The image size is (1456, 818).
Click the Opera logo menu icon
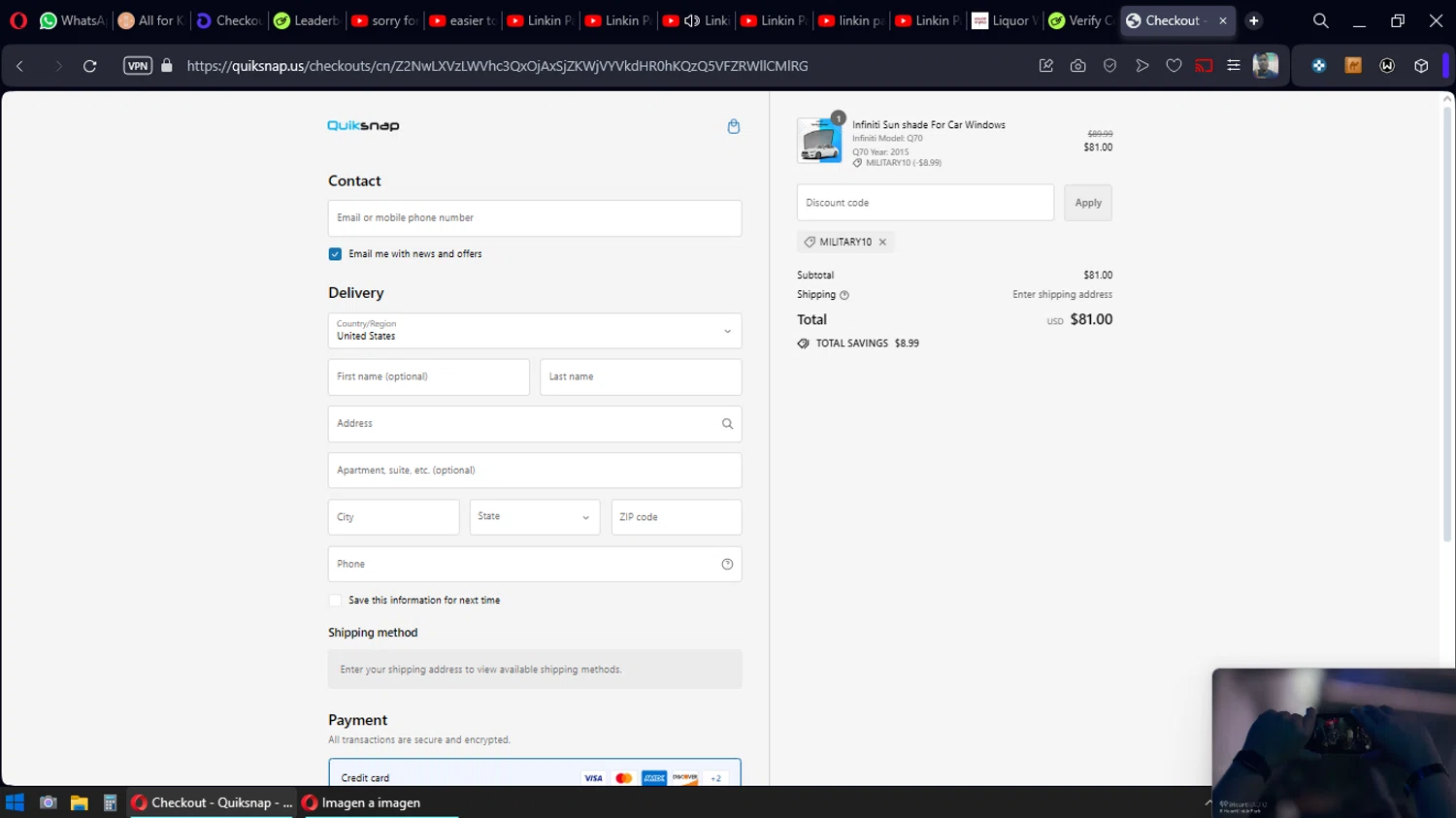coord(18,20)
